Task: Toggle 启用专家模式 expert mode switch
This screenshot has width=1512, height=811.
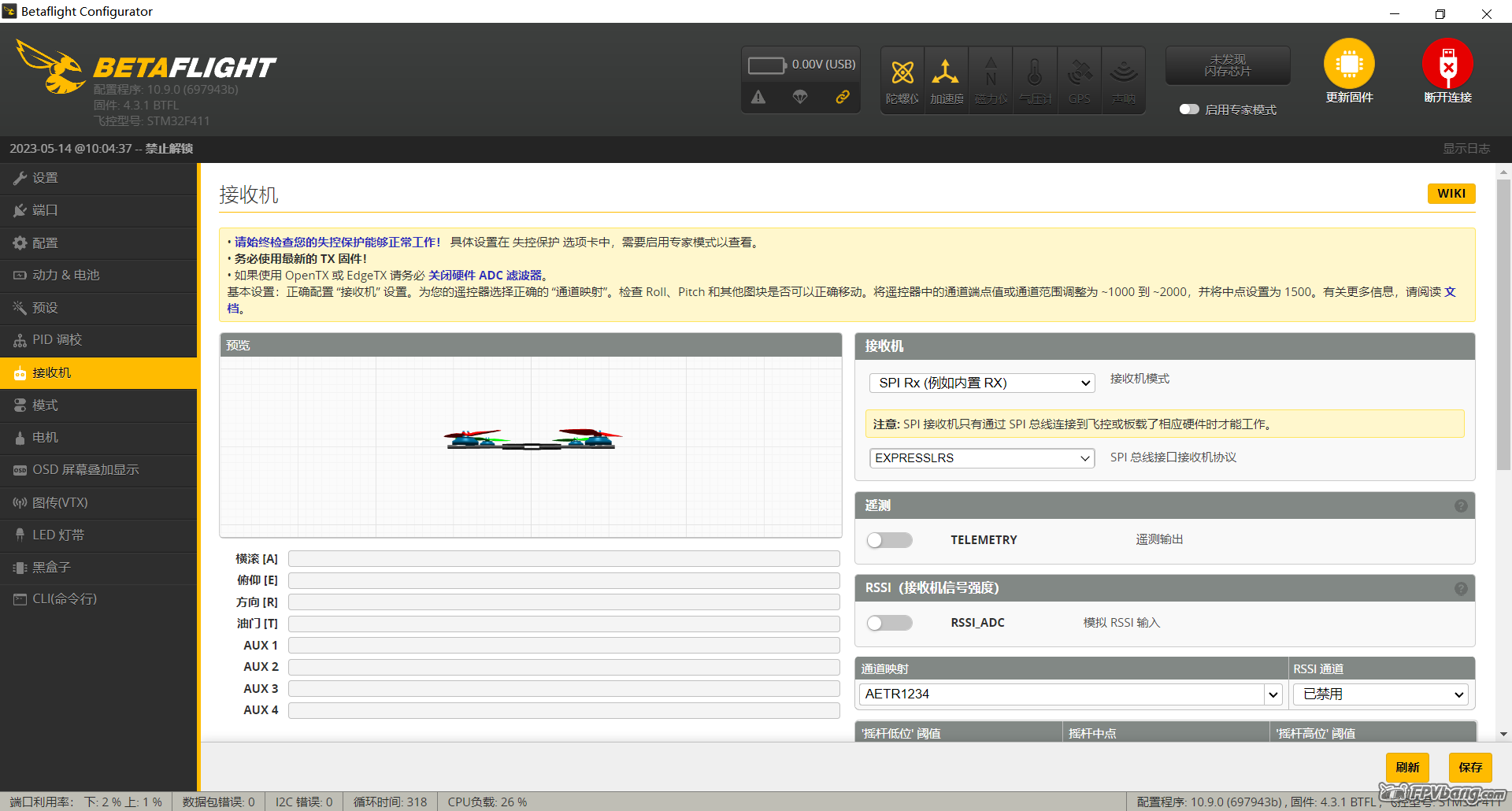Action: pos(1189,109)
